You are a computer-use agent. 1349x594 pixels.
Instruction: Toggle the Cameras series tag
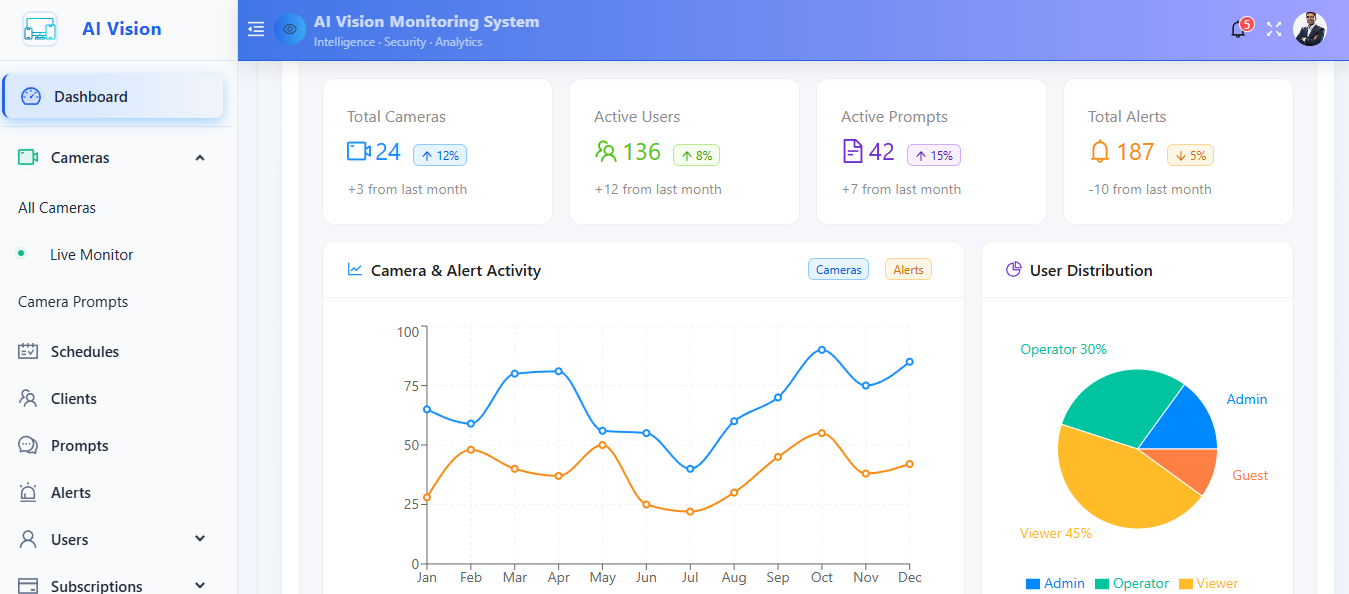pos(838,270)
